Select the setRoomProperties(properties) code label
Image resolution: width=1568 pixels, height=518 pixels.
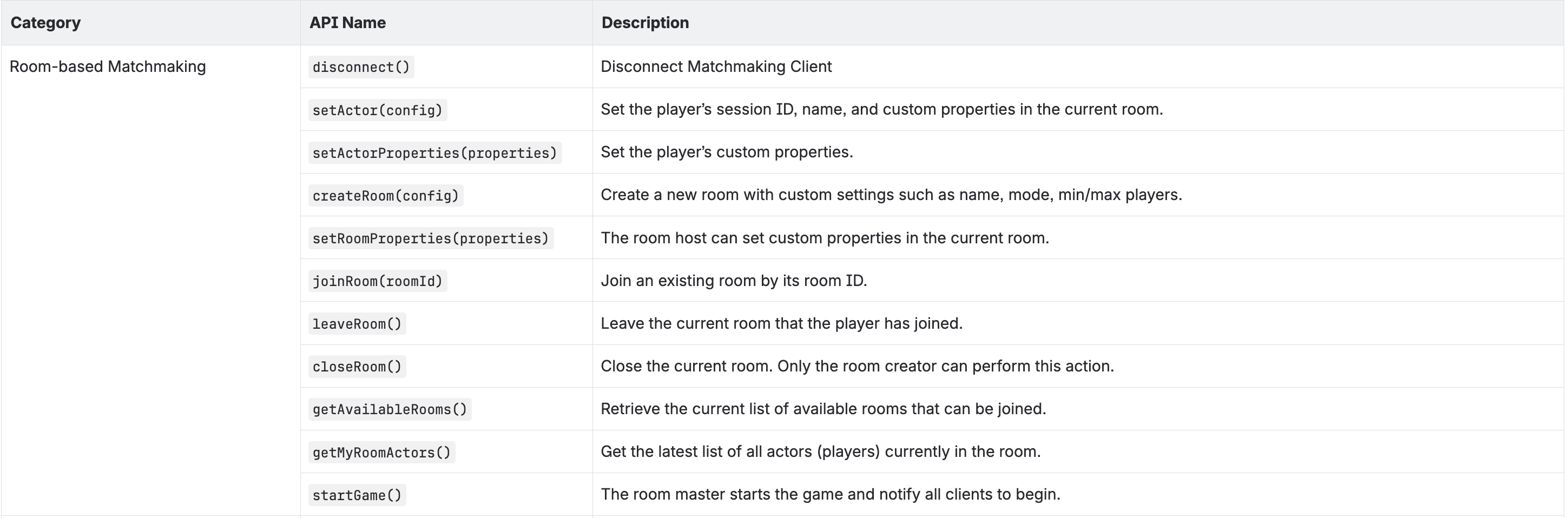click(x=430, y=238)
